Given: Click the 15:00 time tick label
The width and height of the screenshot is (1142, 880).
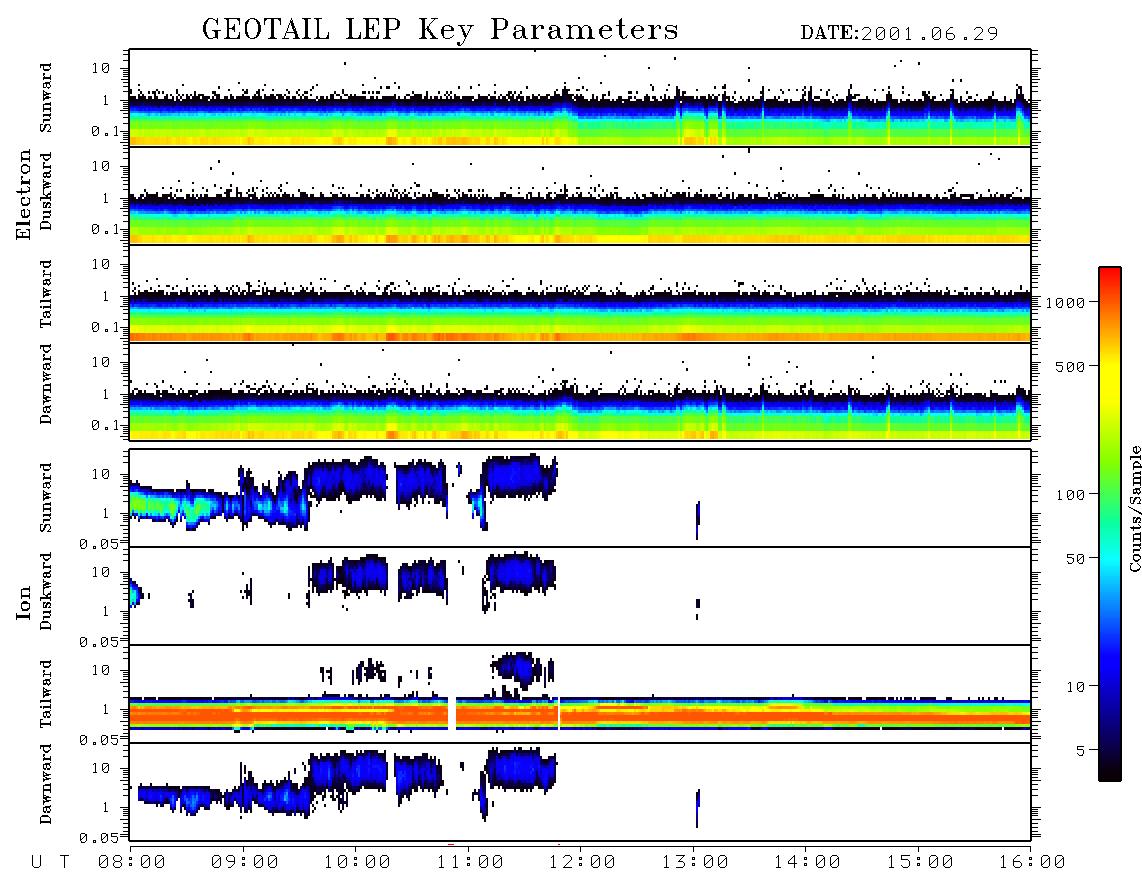Looking at the screenshot, I should click(x=919, y=863).
